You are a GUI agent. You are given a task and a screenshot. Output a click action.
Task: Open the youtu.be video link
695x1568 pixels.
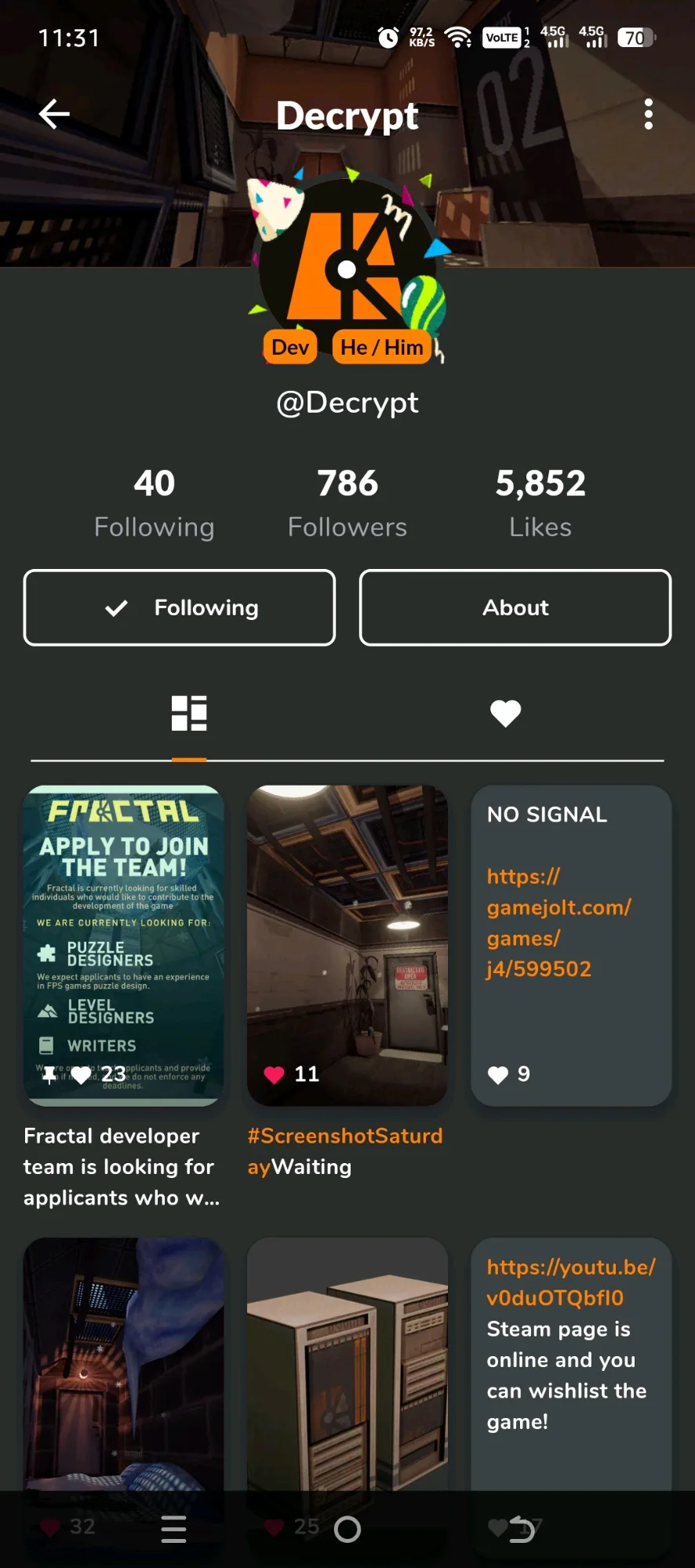571,1282
